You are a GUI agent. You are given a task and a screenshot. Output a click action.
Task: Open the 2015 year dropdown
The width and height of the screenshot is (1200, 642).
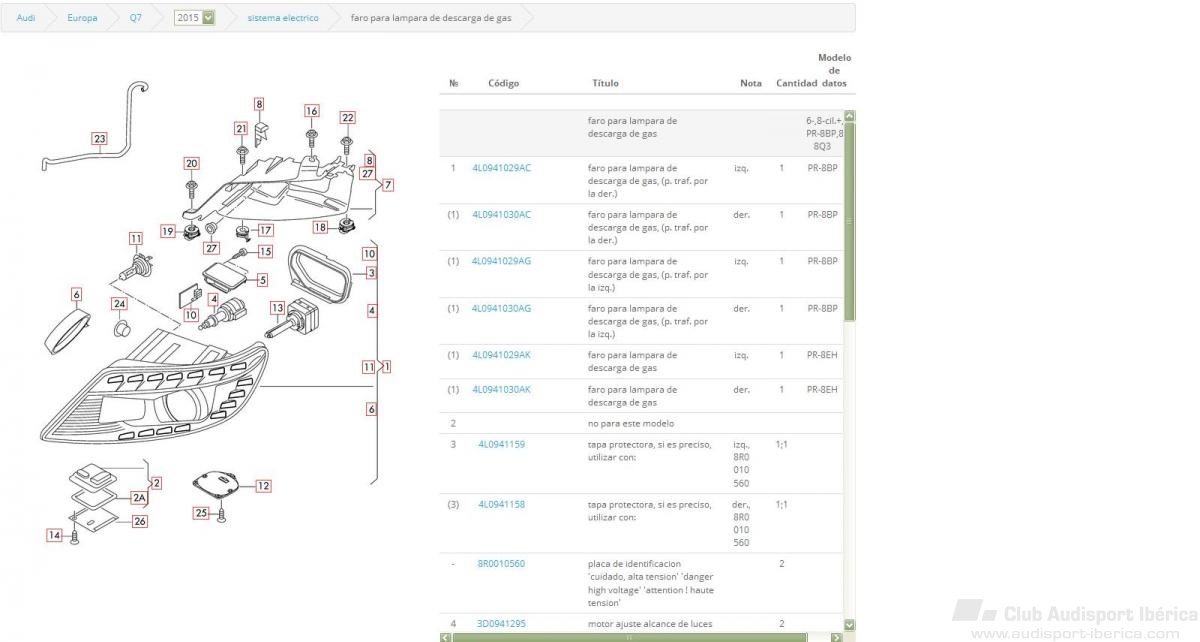click(194, 18)
